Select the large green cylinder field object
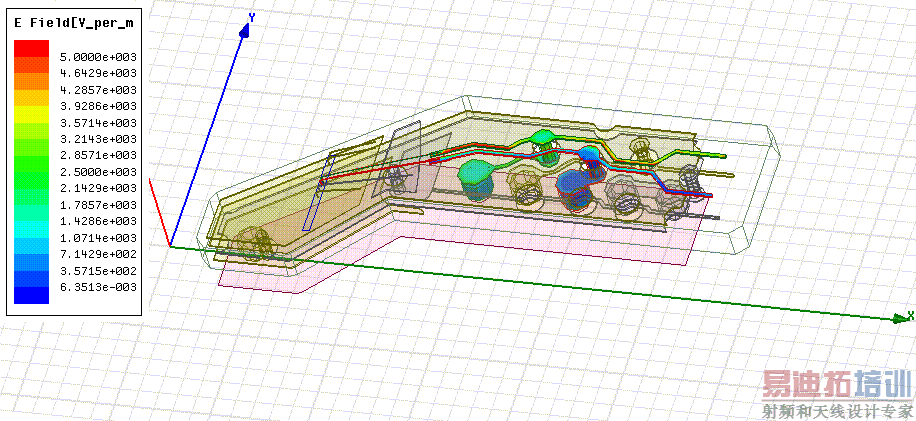The image size is (916, 421). click(x=477, y=181)
